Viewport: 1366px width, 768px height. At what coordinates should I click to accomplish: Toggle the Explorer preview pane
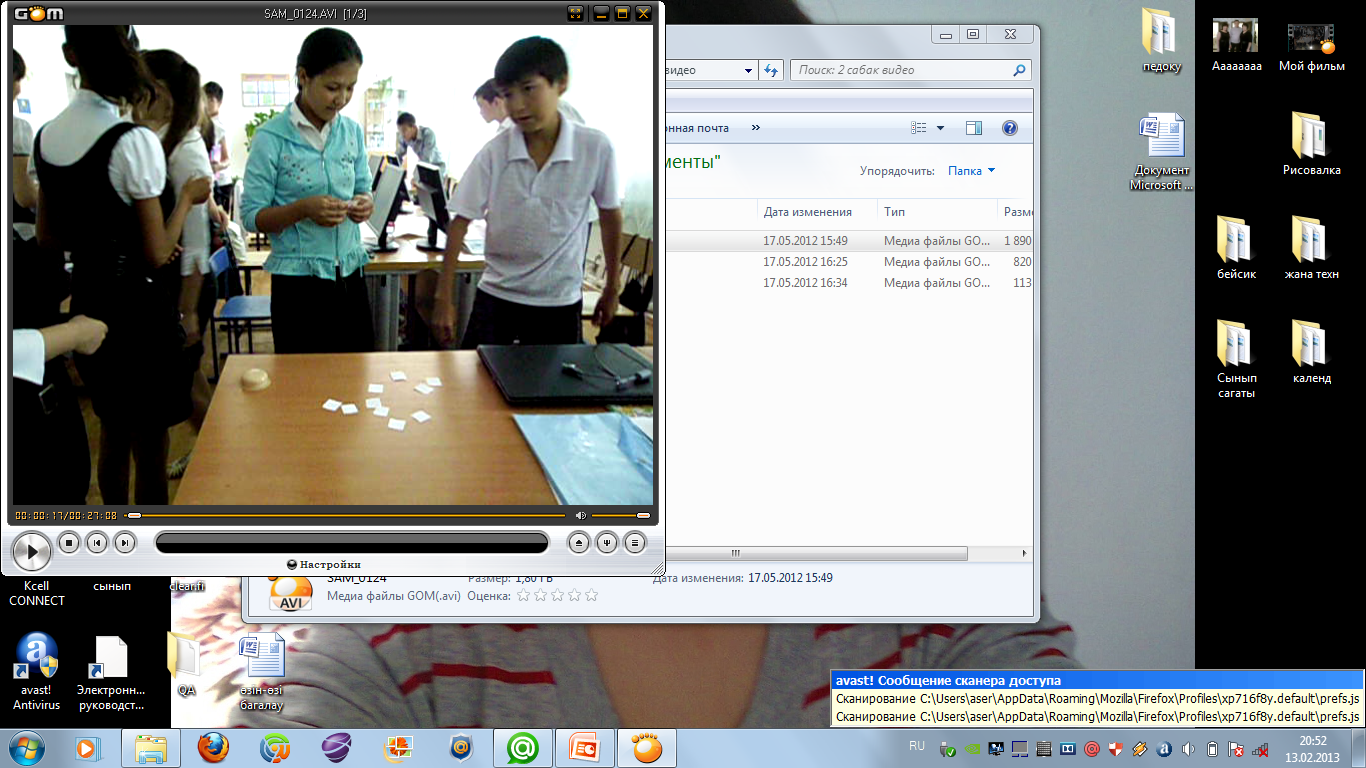pyautogui.click(x=974, y=128)
